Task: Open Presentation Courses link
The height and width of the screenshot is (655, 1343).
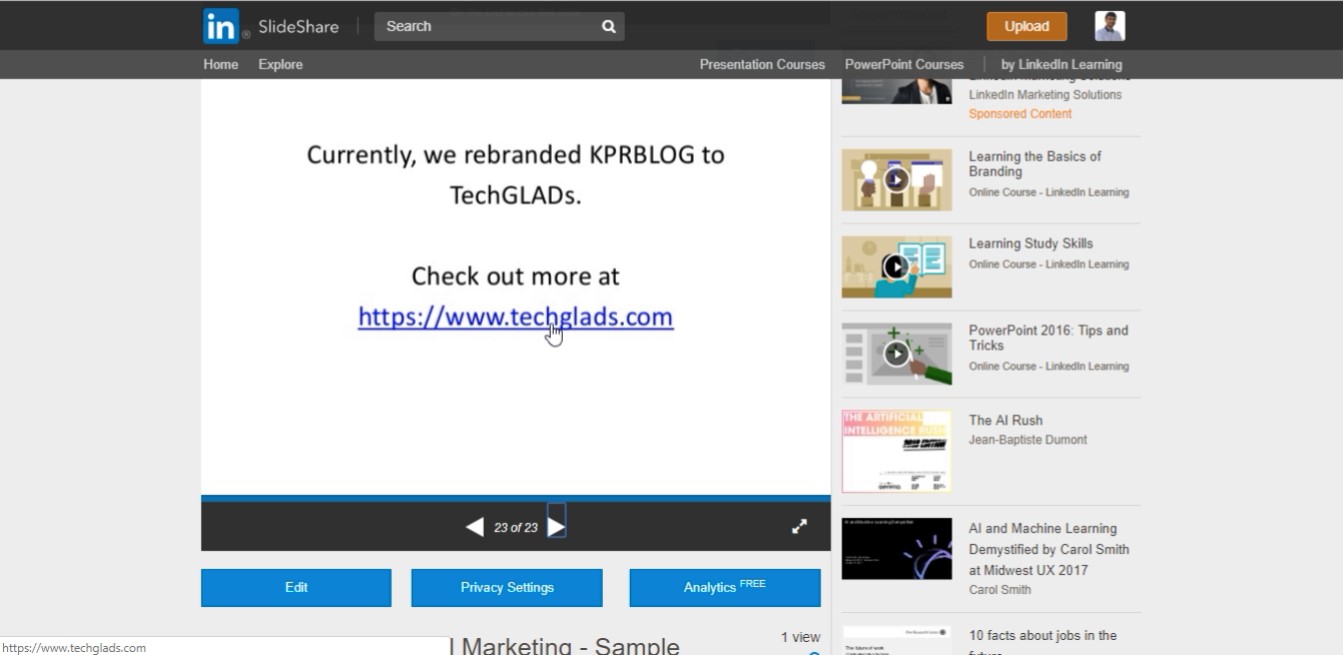Action: coord(762,64)
